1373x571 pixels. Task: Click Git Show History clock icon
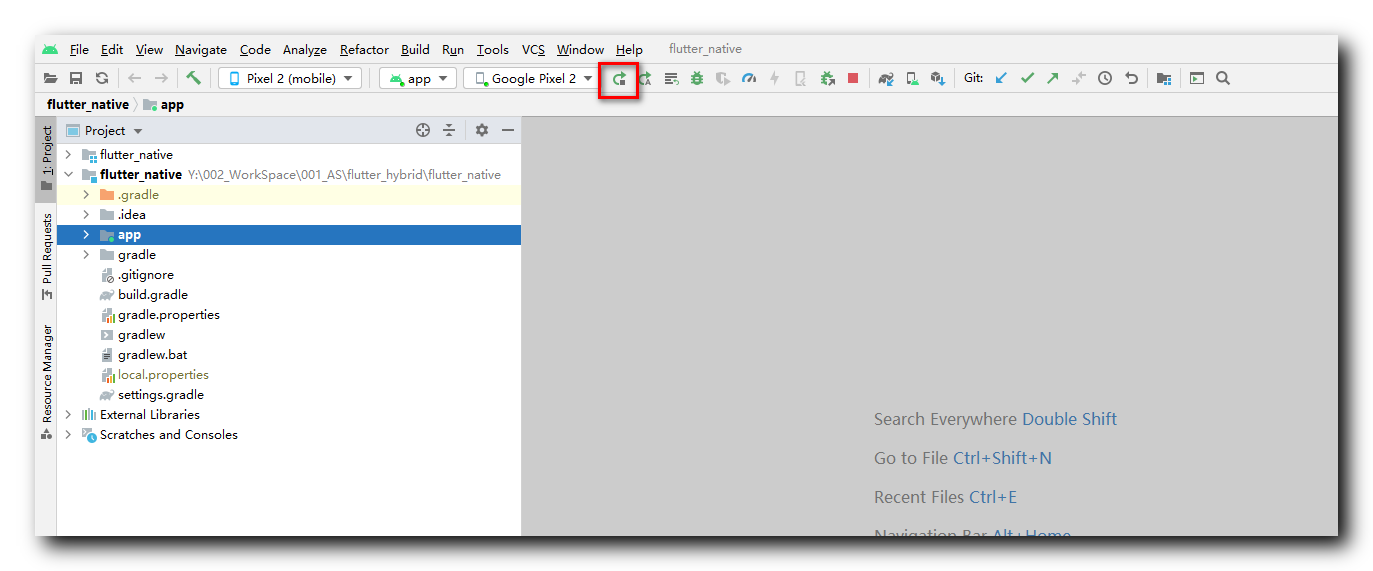1105,78
